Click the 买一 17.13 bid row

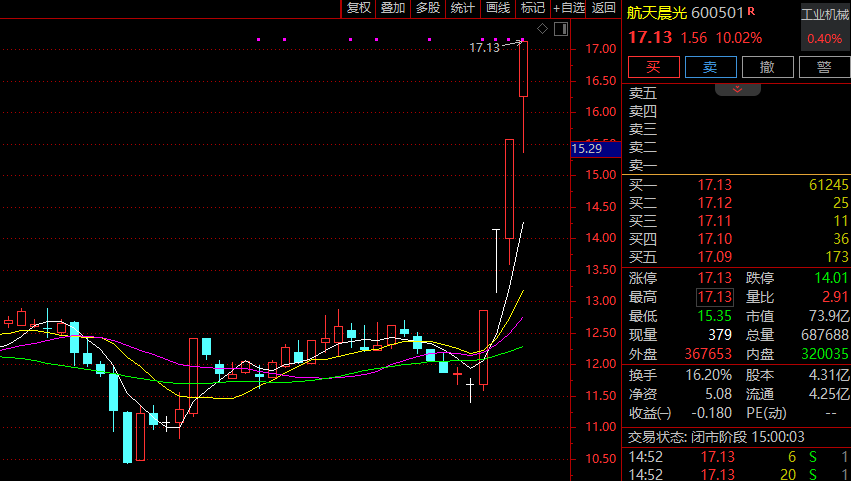[x=737, y=185]
